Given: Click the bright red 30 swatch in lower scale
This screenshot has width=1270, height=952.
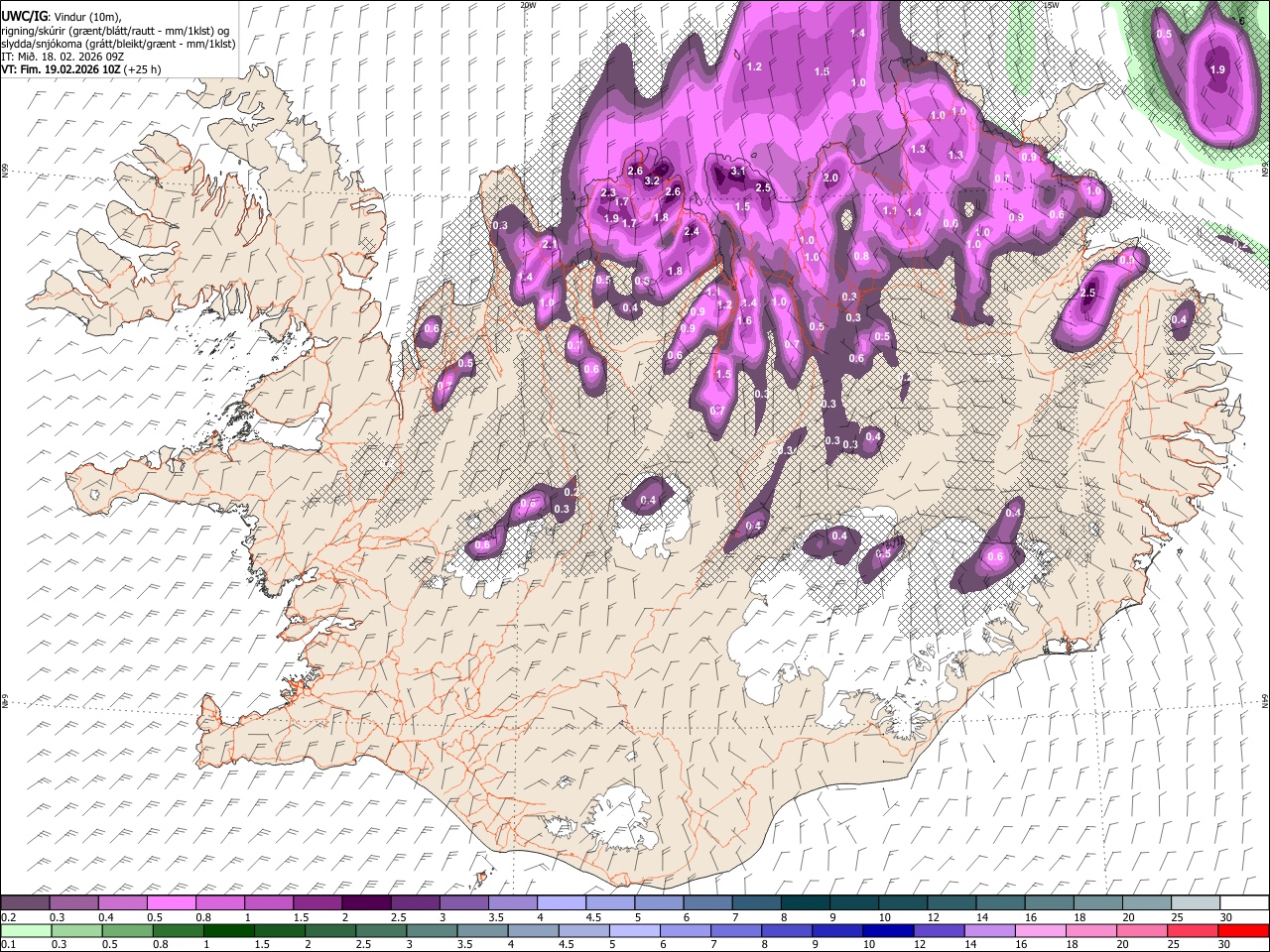Looking at the screenshot, I should [x=1243, y=931].
